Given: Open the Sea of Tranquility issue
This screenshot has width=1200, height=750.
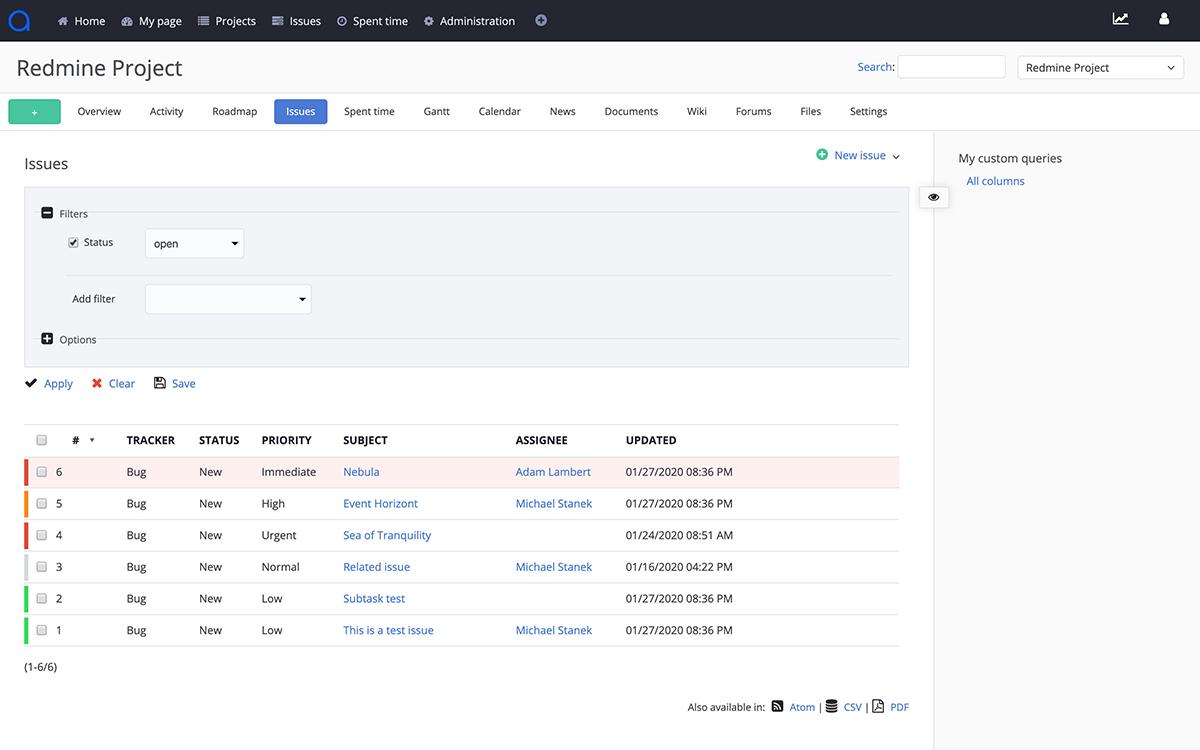Looking at the screenshot, I should (387, 535).
